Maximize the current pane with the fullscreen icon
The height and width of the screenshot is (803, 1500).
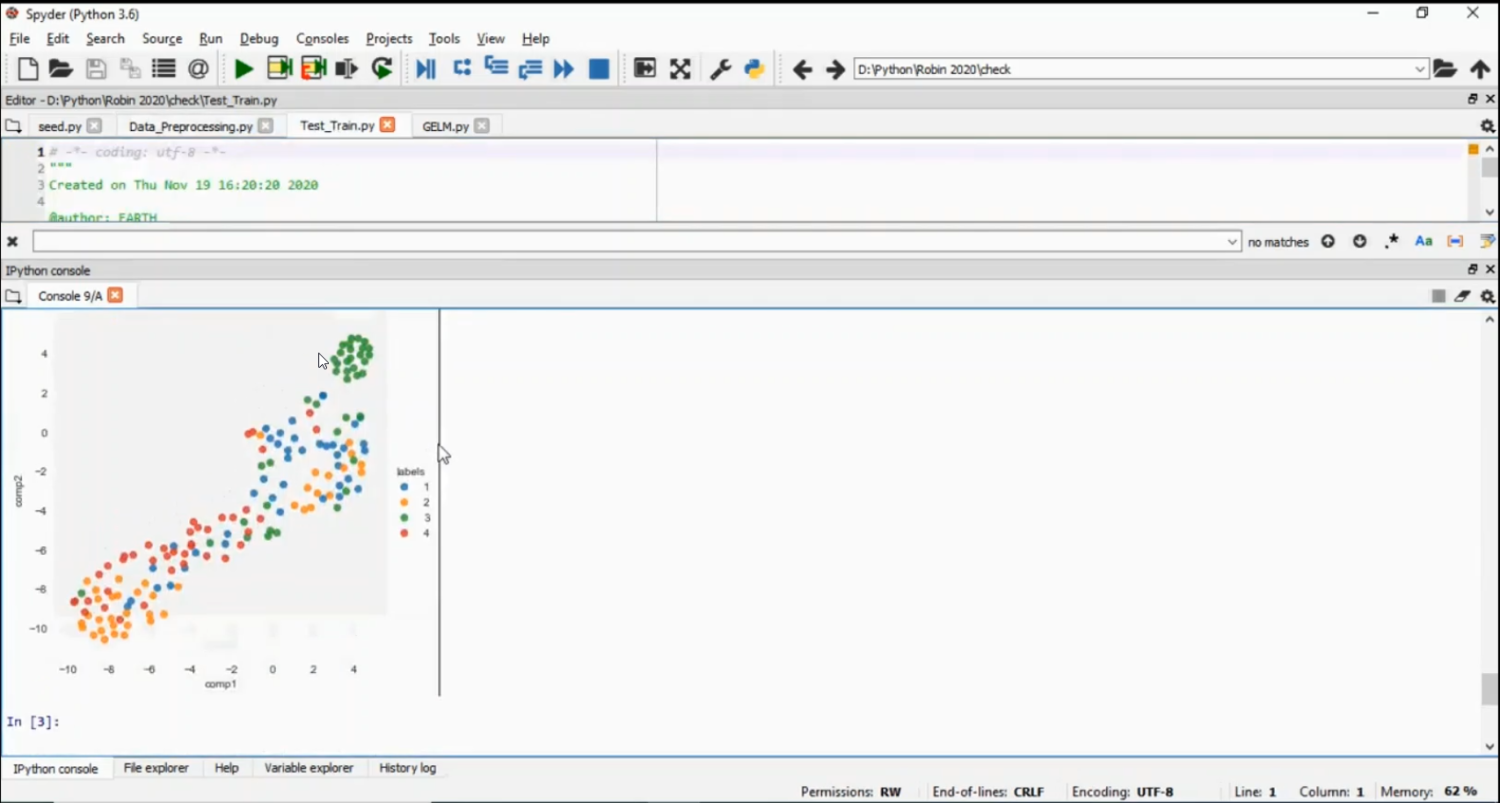[680, 69]
